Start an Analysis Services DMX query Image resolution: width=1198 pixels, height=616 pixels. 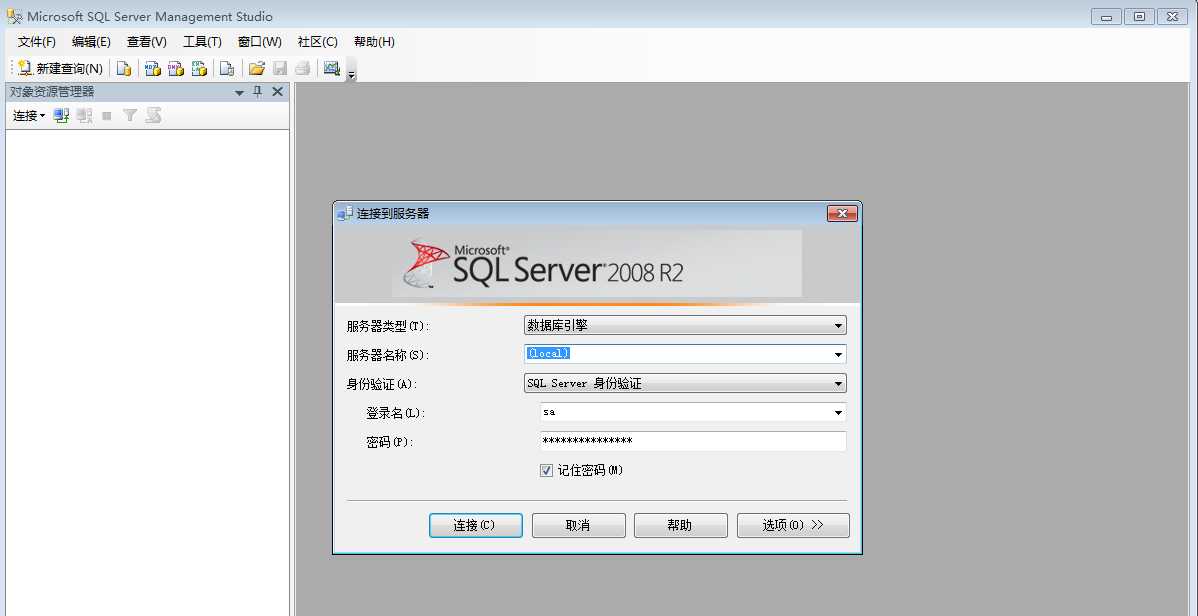coord(176,69)
